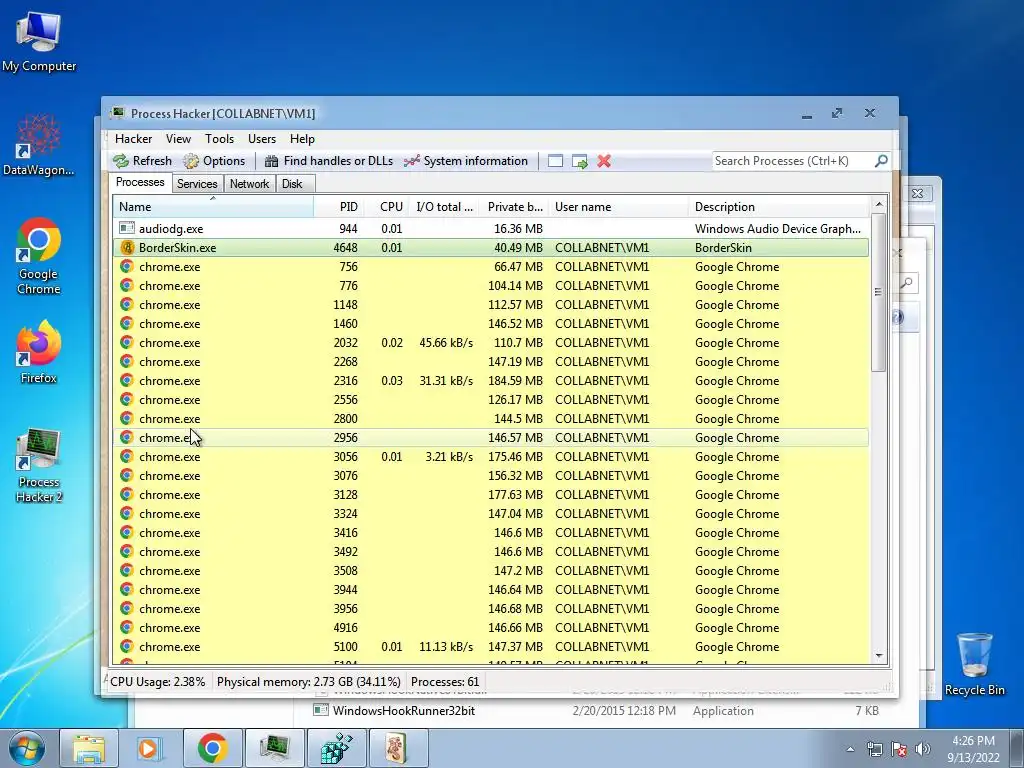Open Chrome from the taskbar

[212, 748]
